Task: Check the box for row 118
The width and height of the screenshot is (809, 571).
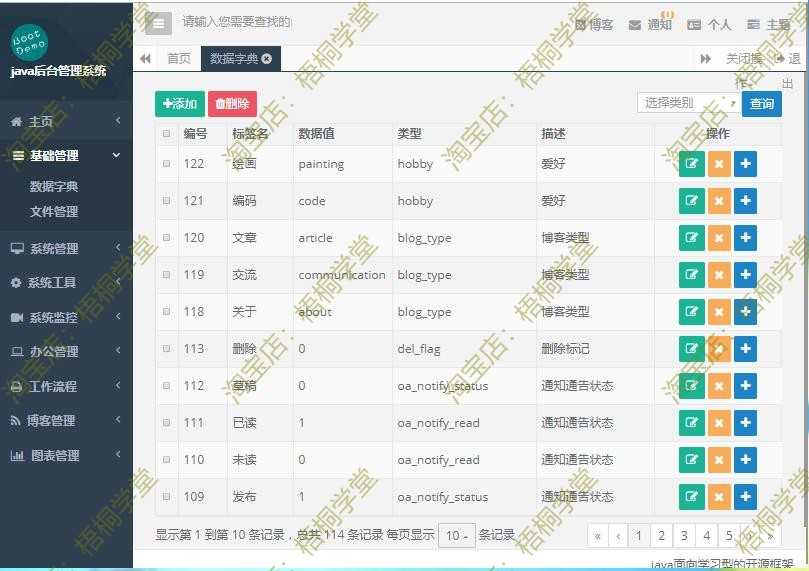Action: tap(166, 312)
